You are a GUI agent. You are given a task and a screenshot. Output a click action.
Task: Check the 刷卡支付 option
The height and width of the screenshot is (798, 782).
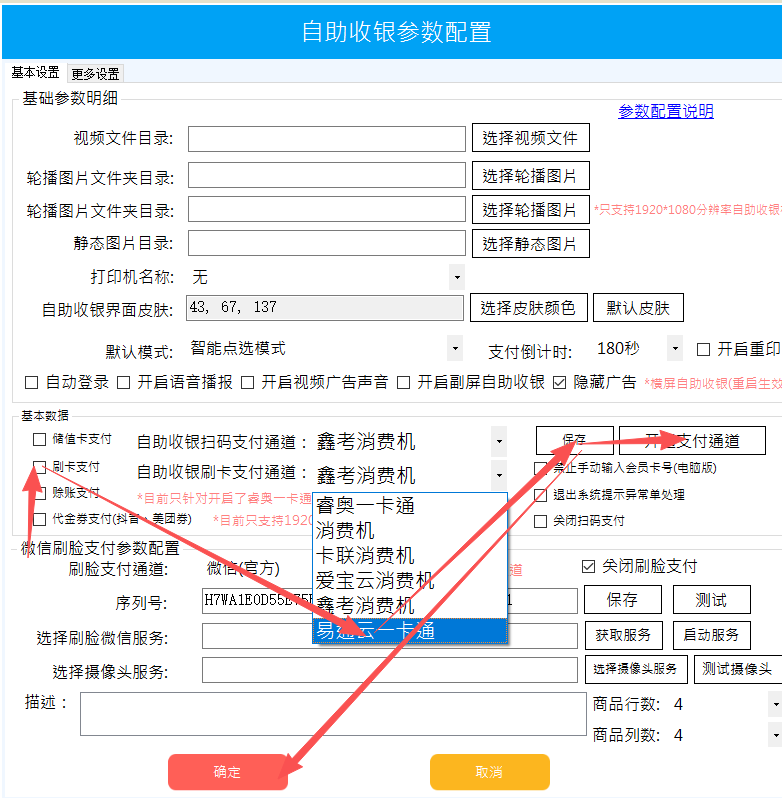(x=40, y=467)
